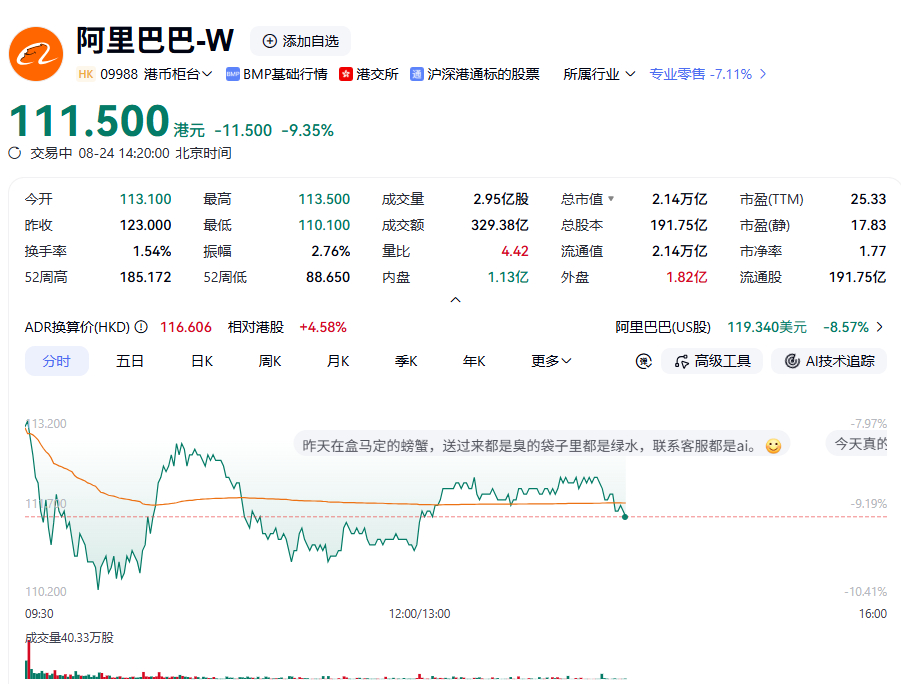Click the 52周高 value 185.172
This screenshot has width=901, height=684.
pyautogui.click(x=145, y=277)
